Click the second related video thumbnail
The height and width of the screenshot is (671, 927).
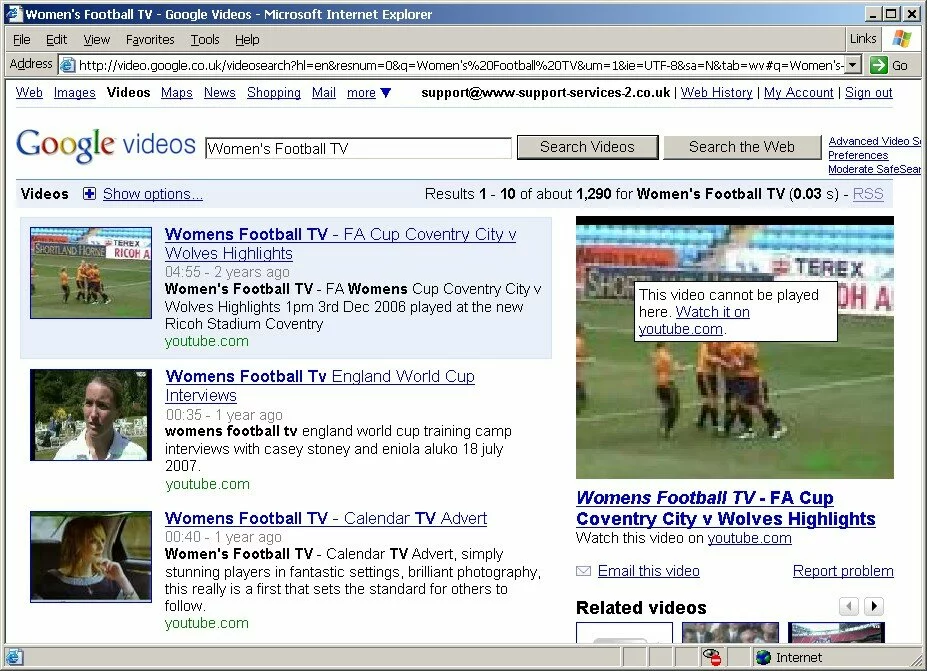pyautogui.click(x=730, y=633)
